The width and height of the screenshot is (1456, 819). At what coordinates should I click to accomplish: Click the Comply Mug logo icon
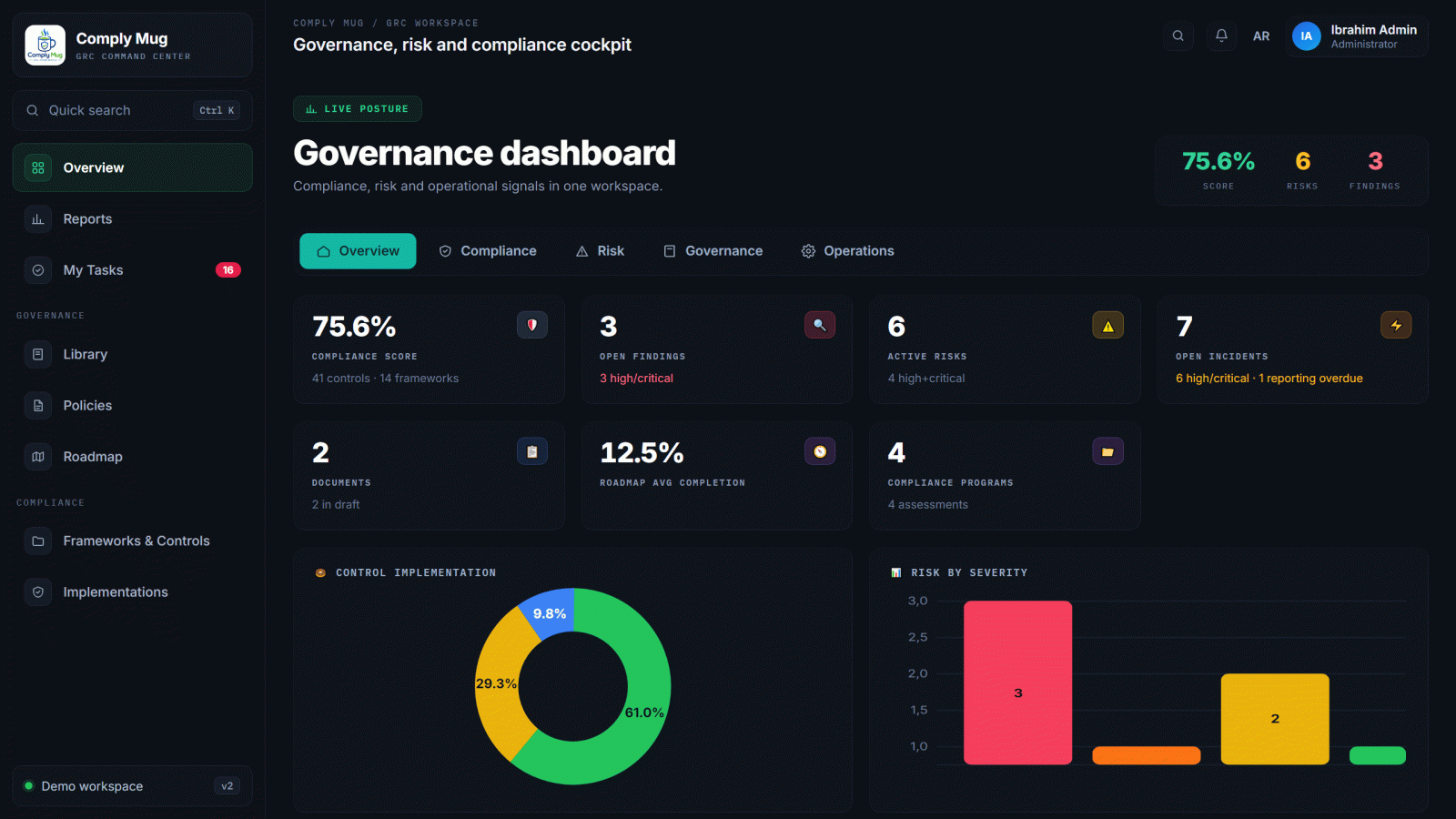(45, 45)
